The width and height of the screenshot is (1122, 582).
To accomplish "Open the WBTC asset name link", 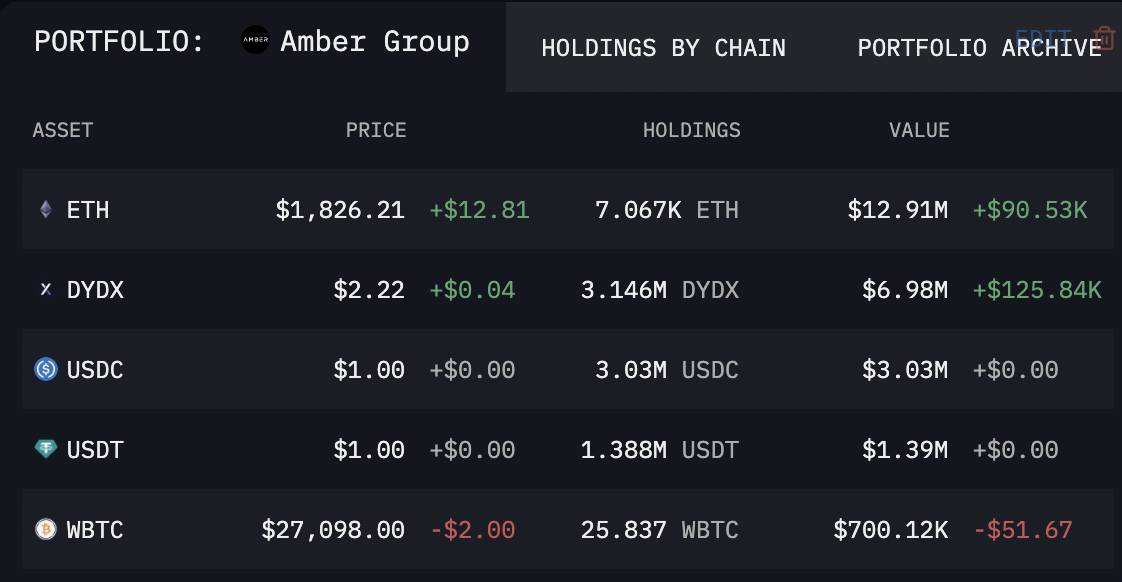I will [95, 530].
